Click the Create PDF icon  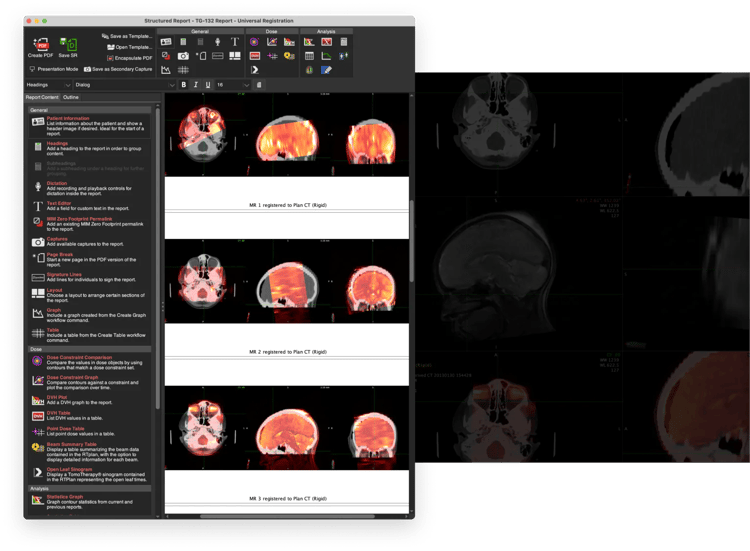42,45
